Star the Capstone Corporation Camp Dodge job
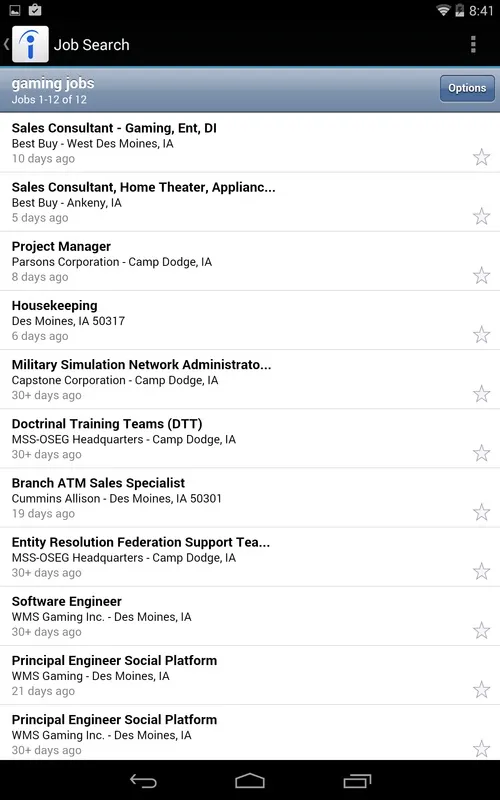 481,394
